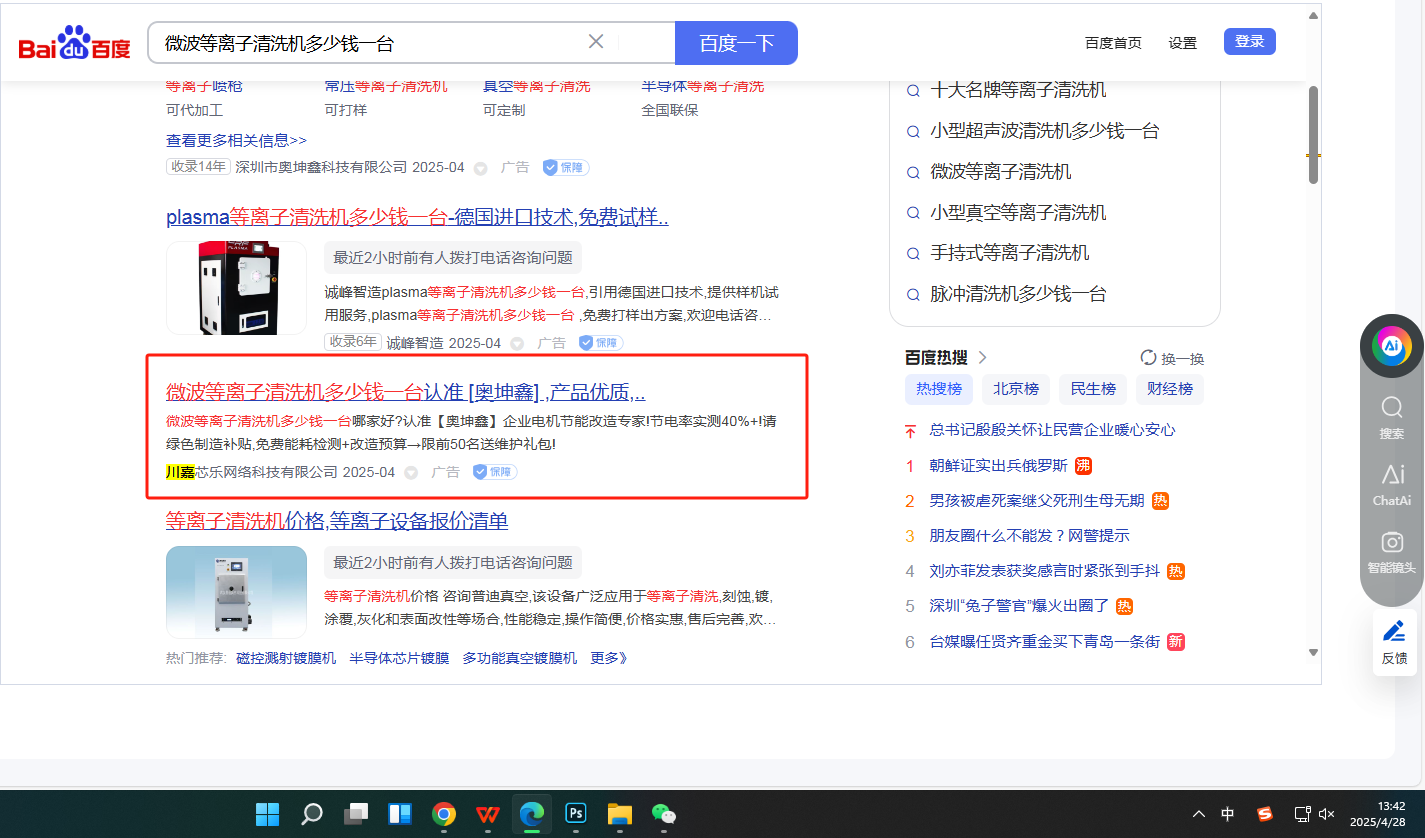Image resolution: width=1425 pixels, height=838 pixels.
Task: Click the plasma cleaner product thumbnail
Action: pos(236,288)
